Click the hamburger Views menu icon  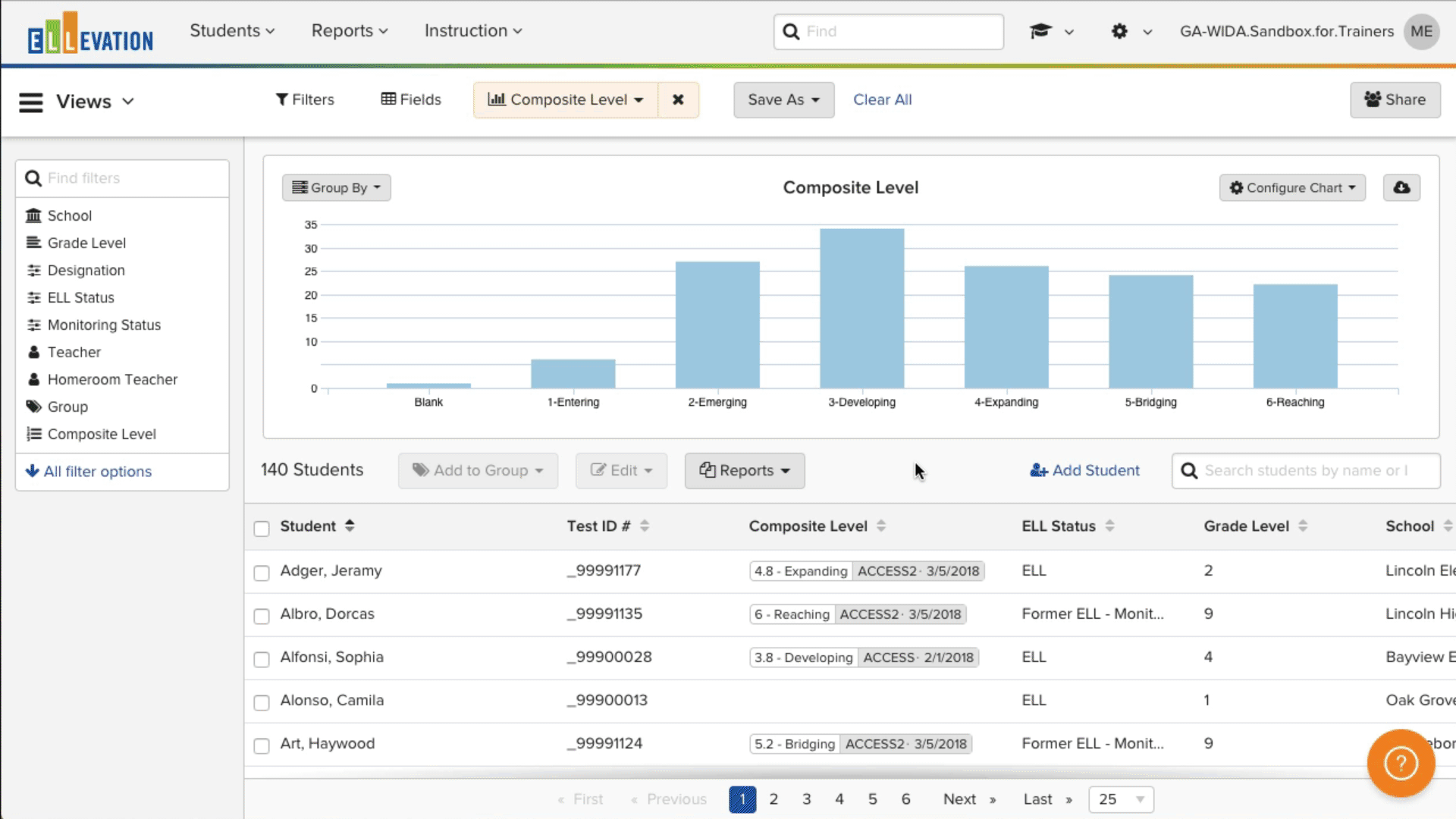click(x=31, y=102)
